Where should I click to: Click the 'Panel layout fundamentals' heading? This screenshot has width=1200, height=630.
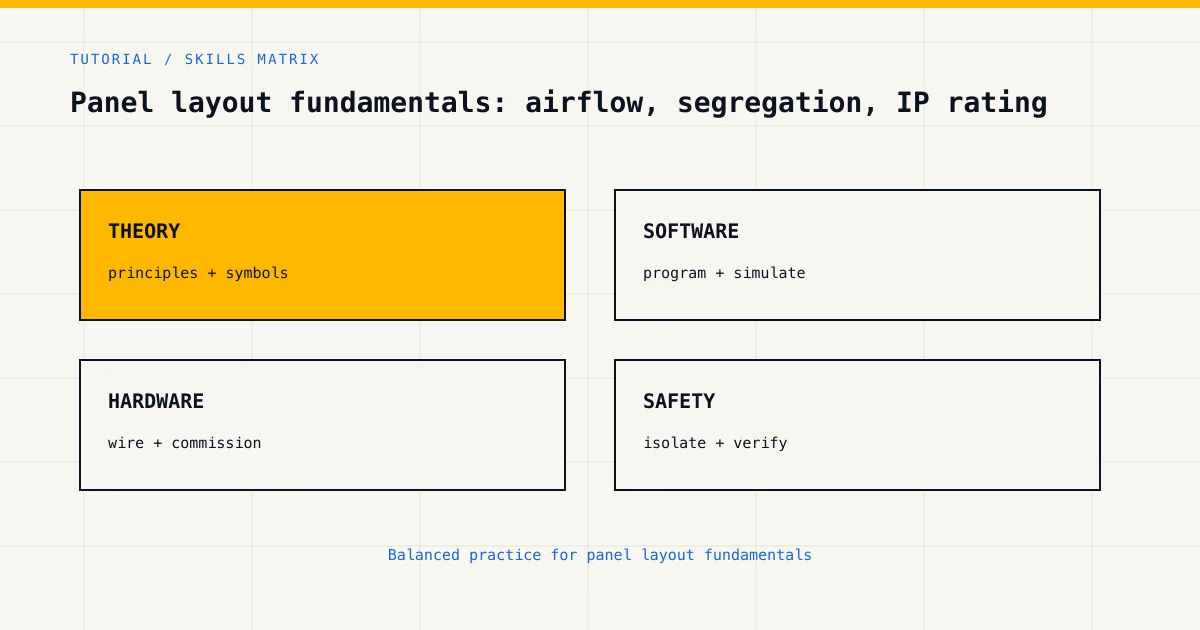[559, 102]
